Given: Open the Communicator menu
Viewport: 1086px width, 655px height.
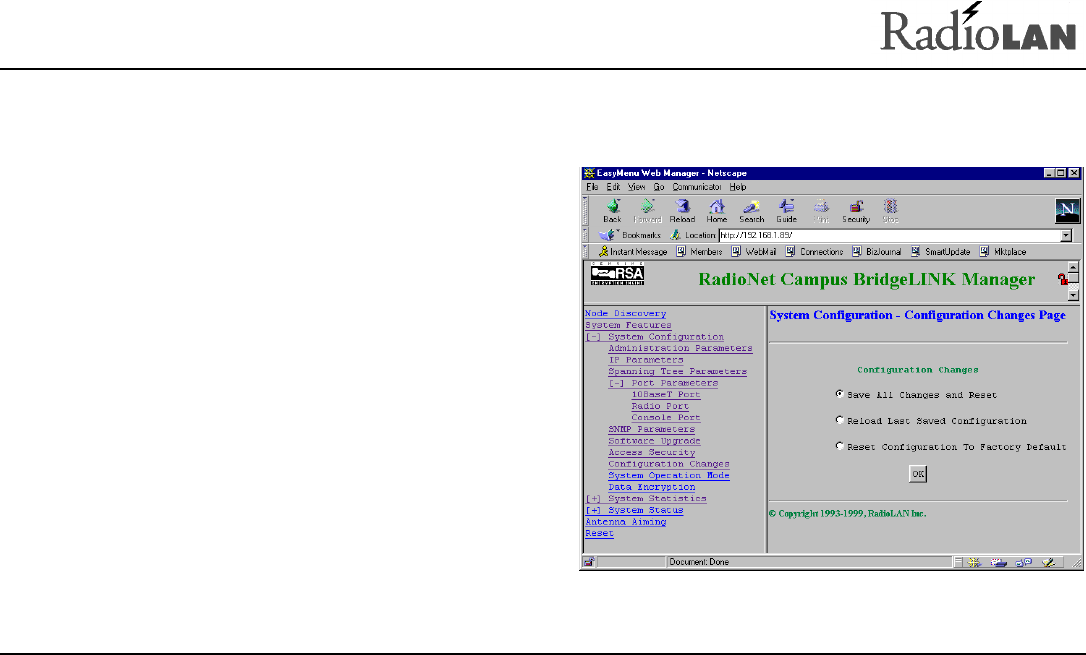Looking at the screenshot, I should click(696, 187).
